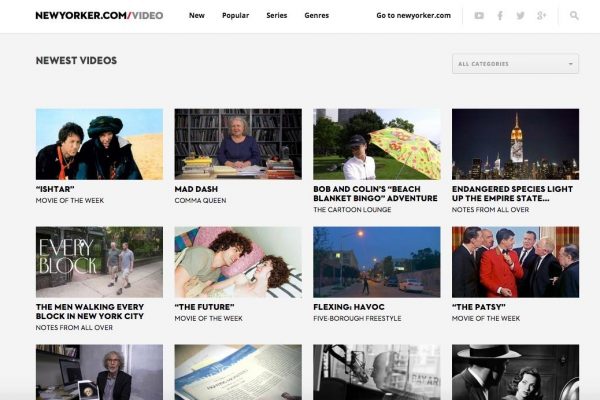Screen dimensions: 600x400
Task: Click NOTES FROM ALL OVER under Endangered Species
Action: 491,210
